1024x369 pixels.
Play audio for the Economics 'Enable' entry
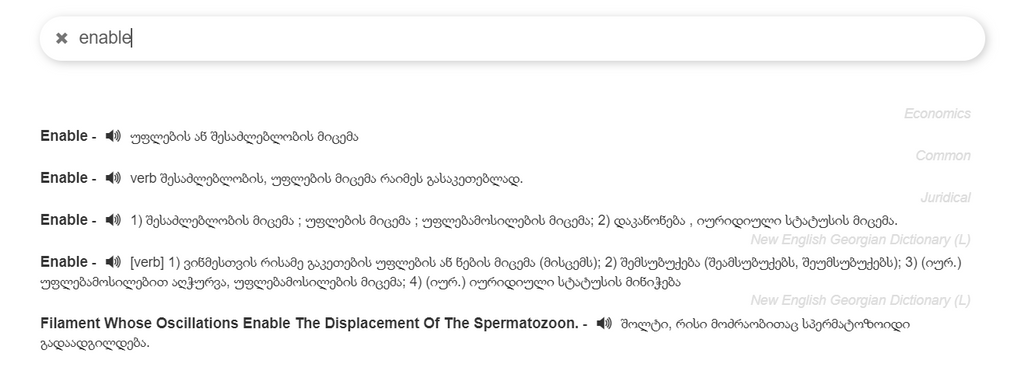point(113,136)
